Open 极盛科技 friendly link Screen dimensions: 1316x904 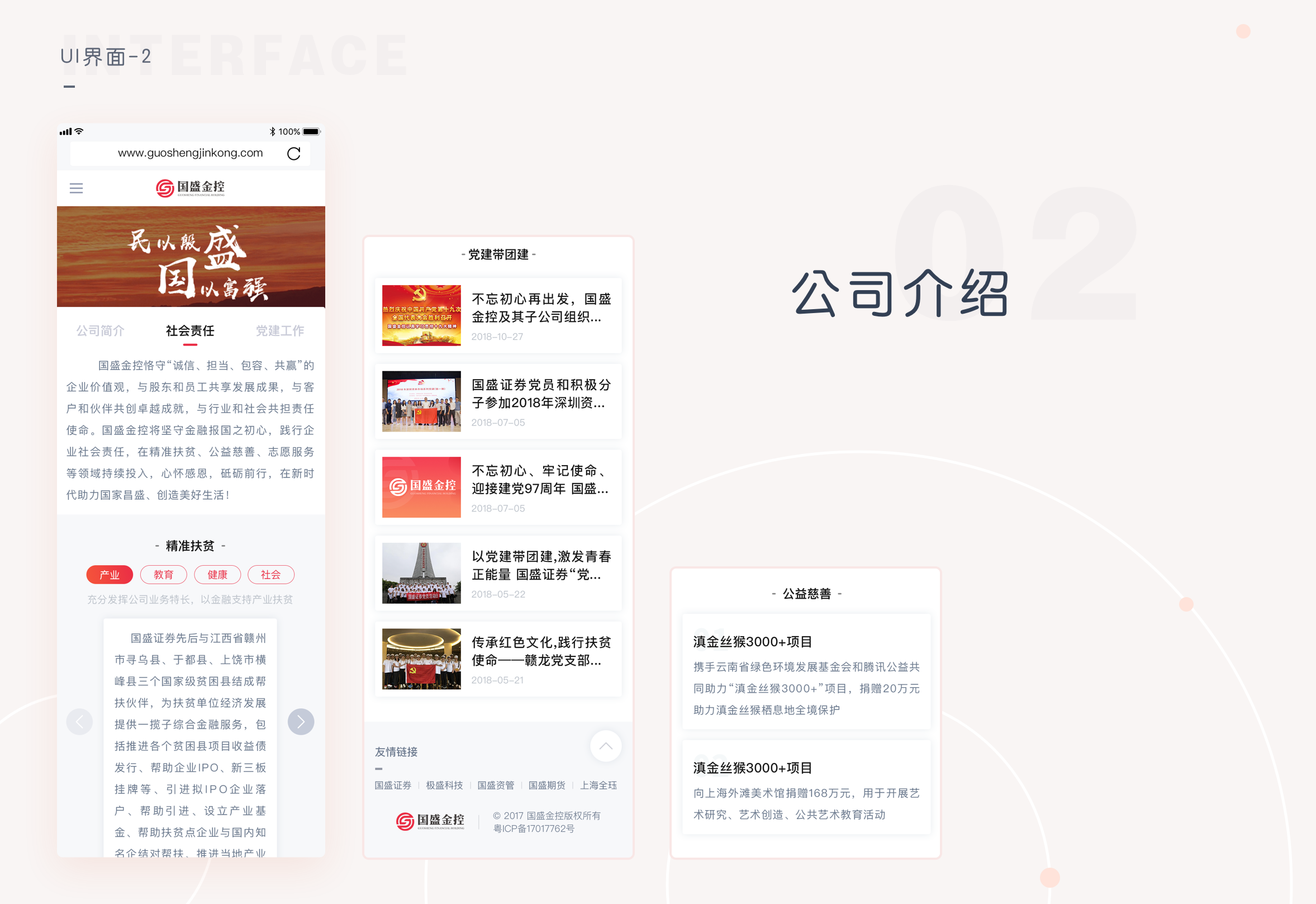[444, 785]
